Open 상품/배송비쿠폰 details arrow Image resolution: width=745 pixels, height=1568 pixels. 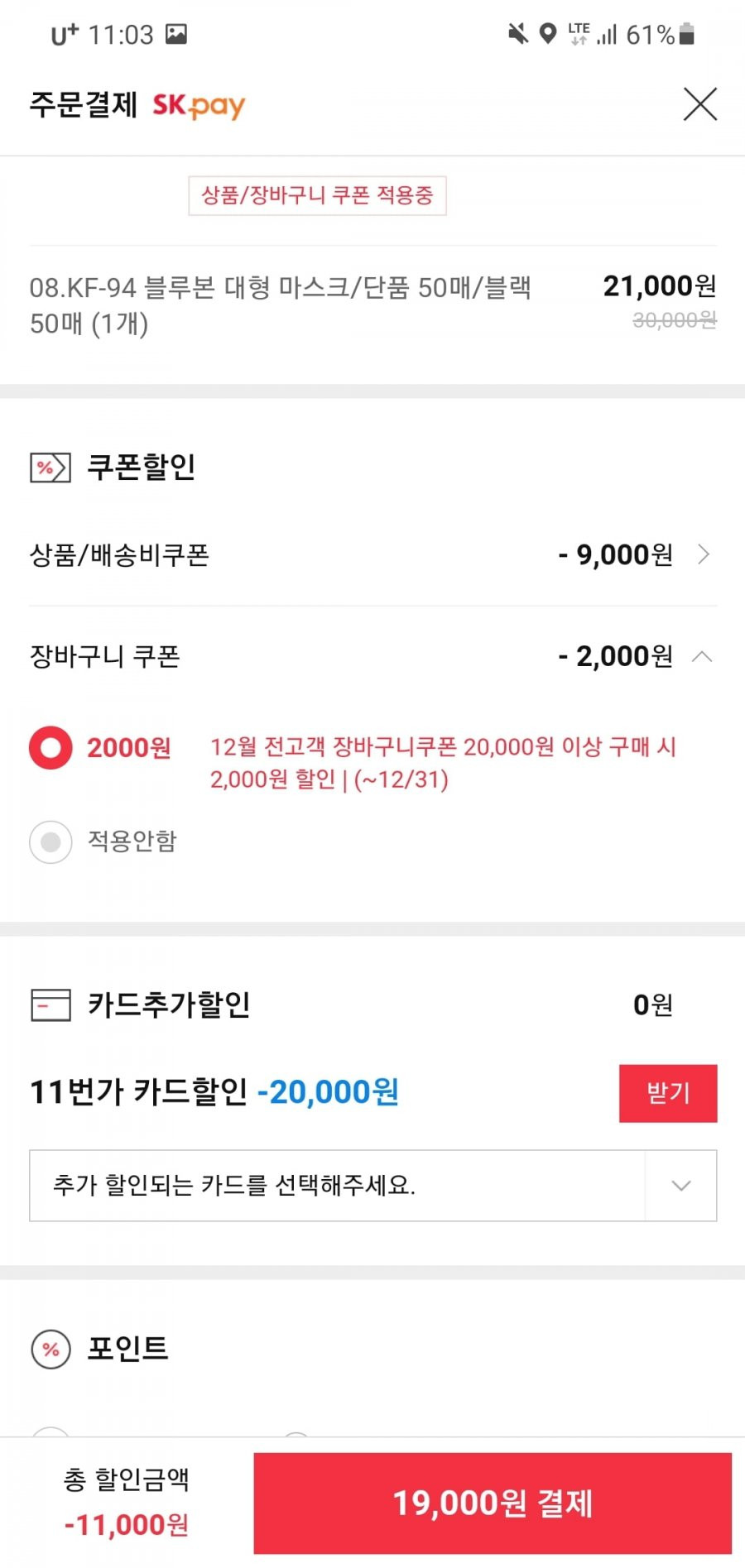coord(704,554)
